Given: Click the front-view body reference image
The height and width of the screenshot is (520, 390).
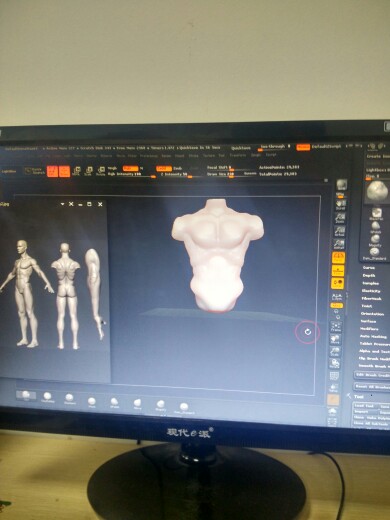Looking at the screenshot, I should 26,293.
